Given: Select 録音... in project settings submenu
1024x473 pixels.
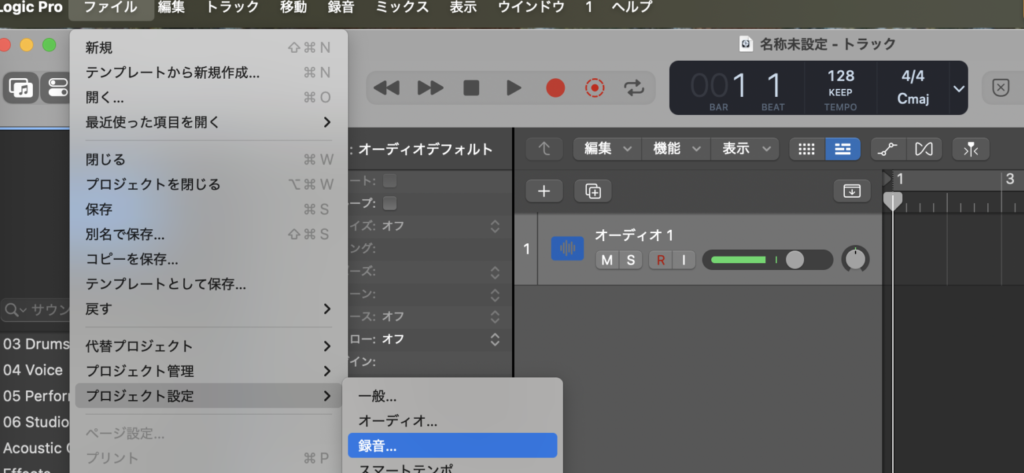Looking at the screenshot, I should [x=452, y=446].
